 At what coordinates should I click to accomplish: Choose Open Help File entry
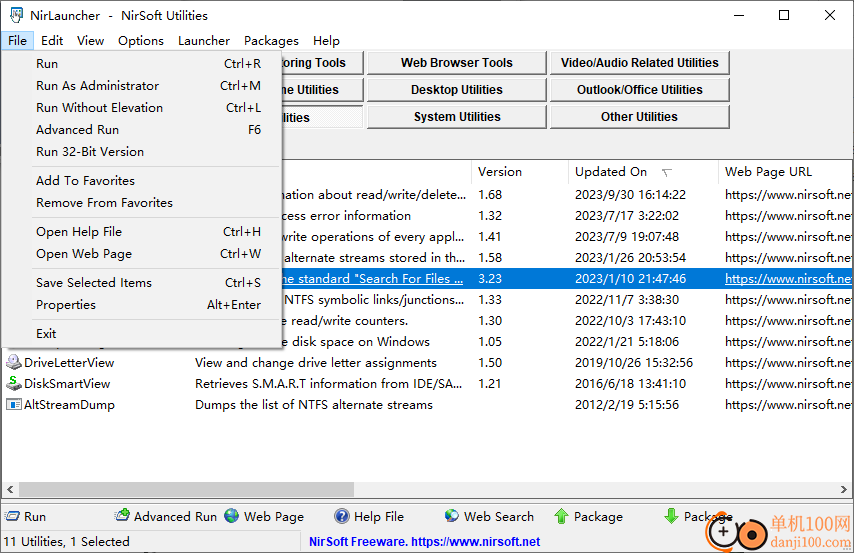[142, 232]
